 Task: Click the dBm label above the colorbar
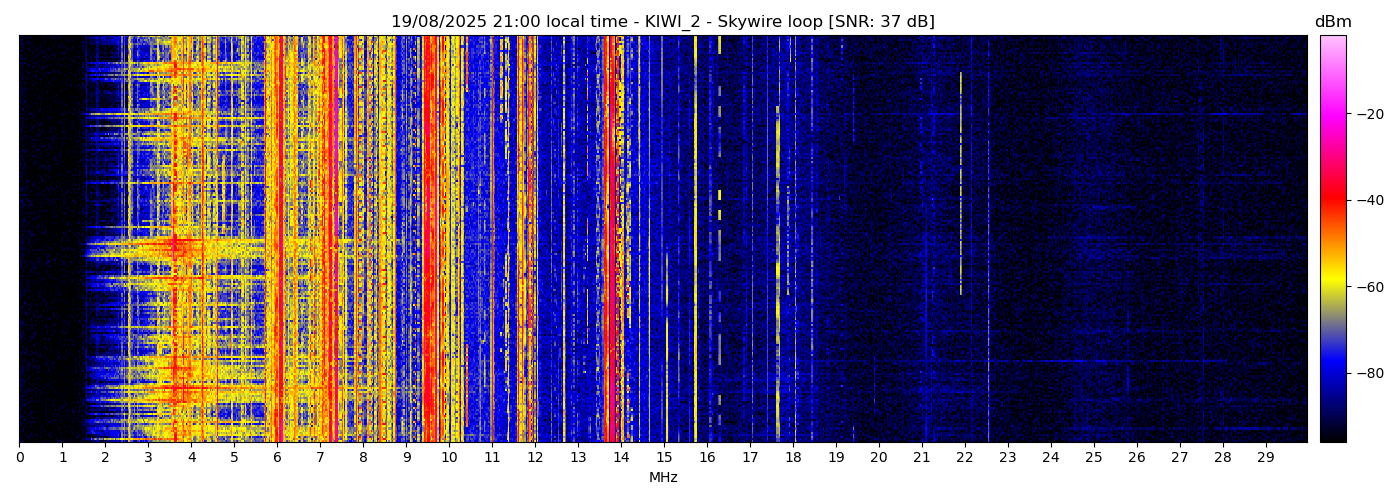tap(1332, 22)
